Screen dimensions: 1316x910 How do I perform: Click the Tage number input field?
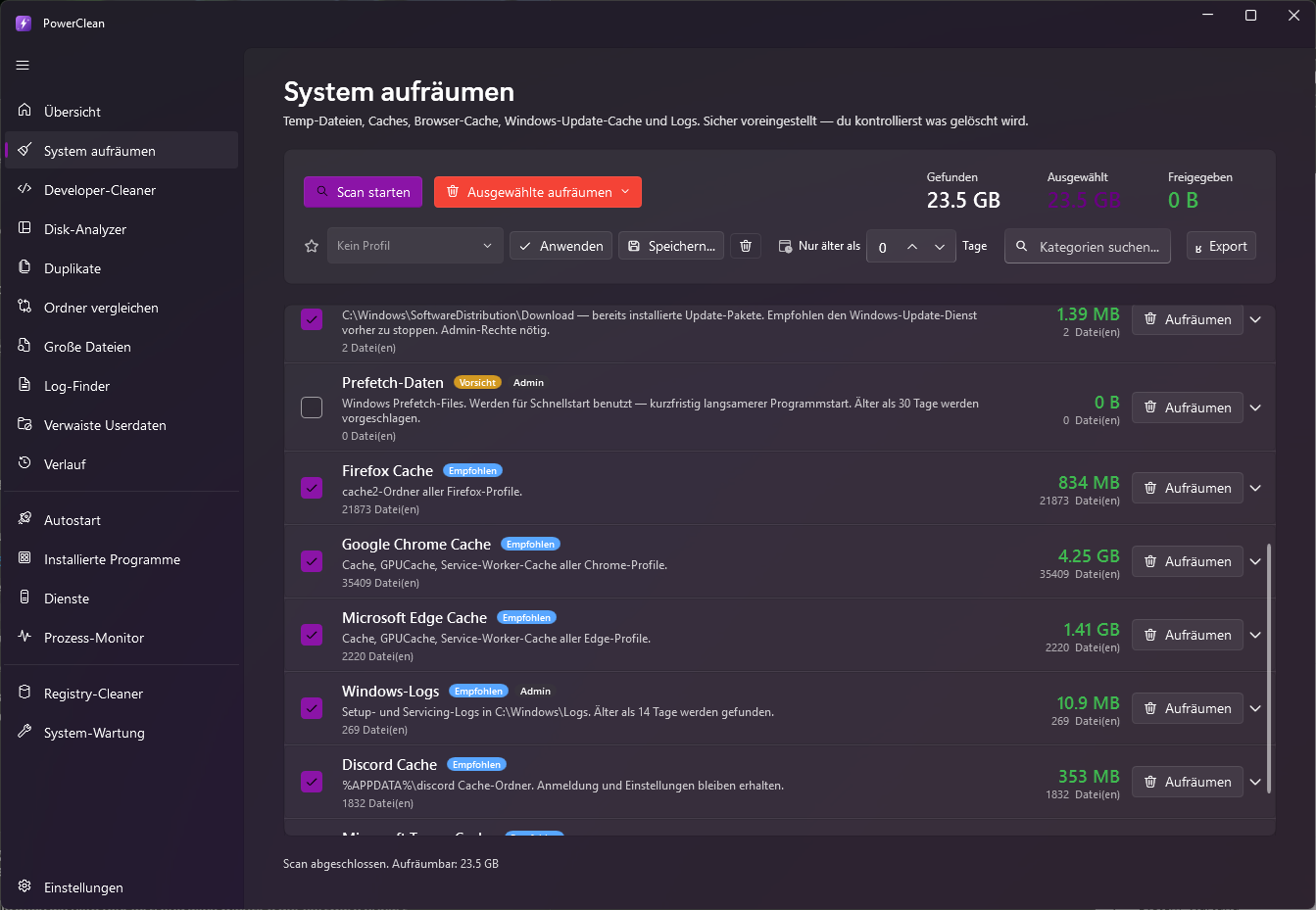(x=883, y=247)
